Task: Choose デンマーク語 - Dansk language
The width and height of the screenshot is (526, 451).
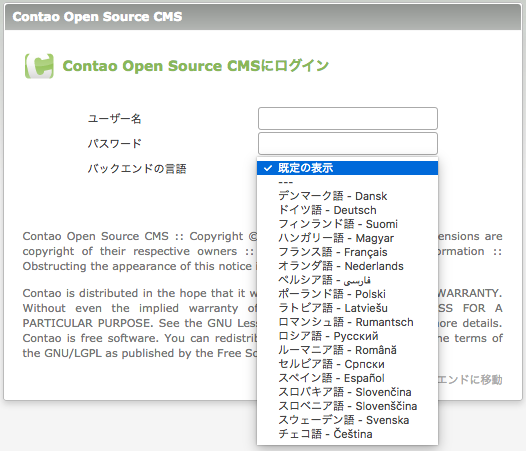Action: point(348,196)
